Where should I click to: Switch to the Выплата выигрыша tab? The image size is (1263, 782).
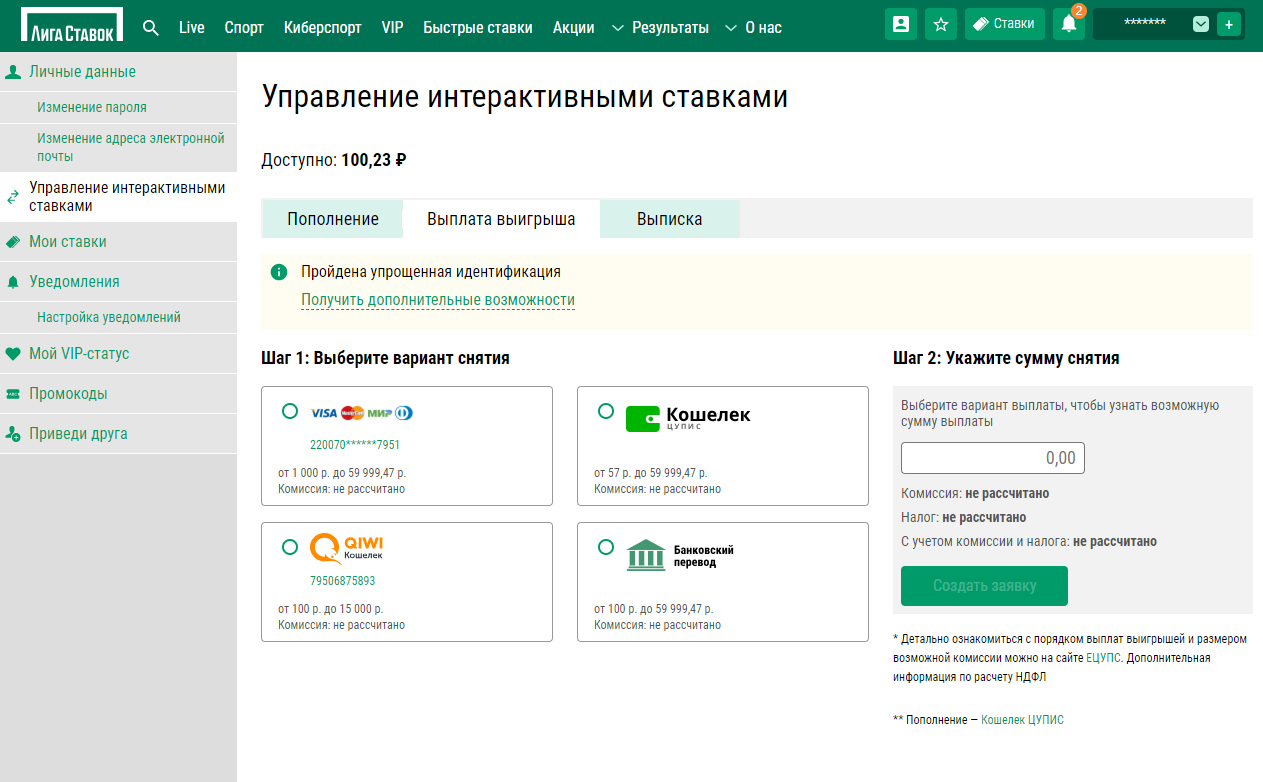pyautogui.click(x=501, y=219)
